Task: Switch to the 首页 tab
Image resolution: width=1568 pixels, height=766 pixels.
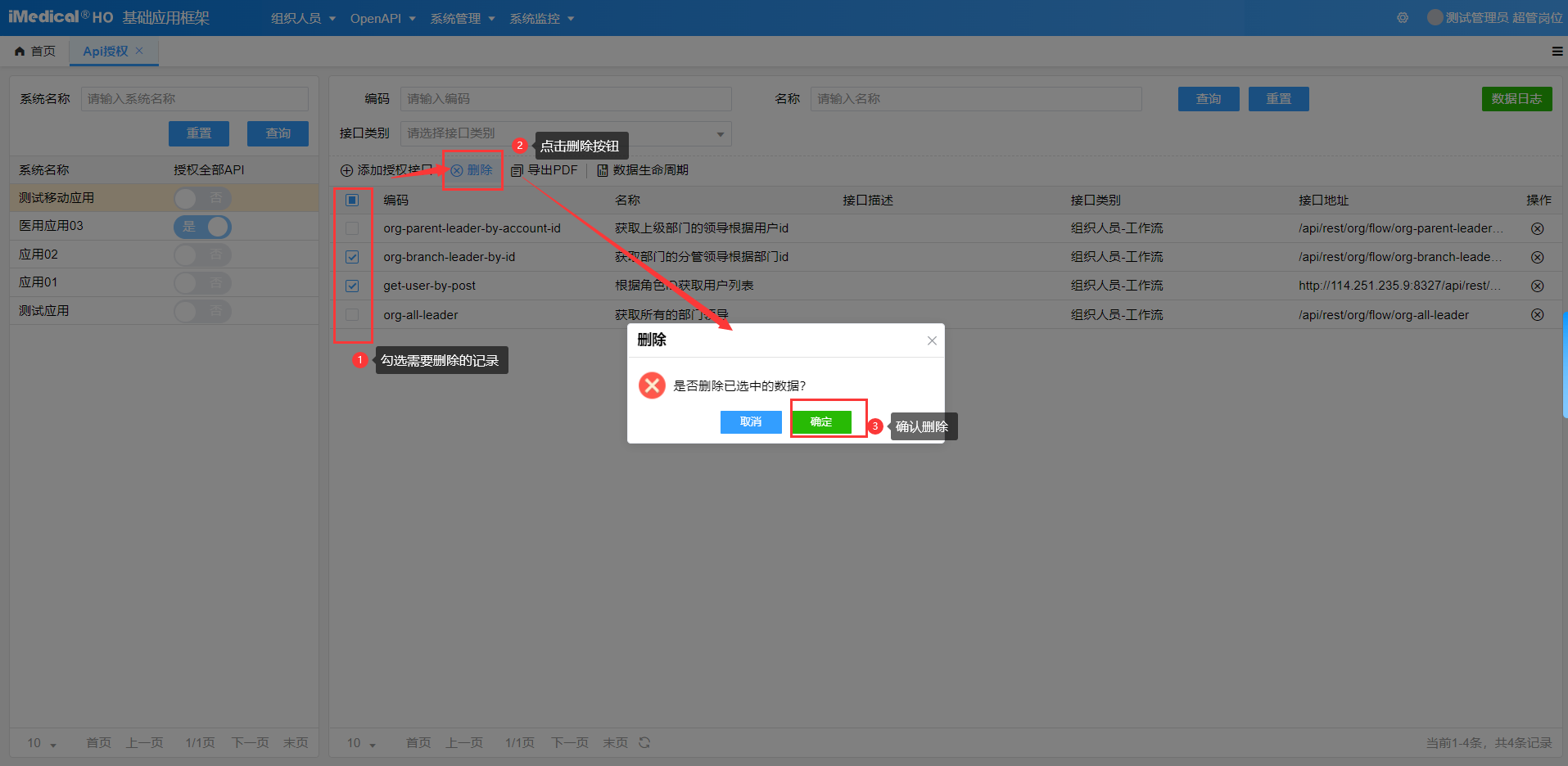Action: (x=35, y=52)
